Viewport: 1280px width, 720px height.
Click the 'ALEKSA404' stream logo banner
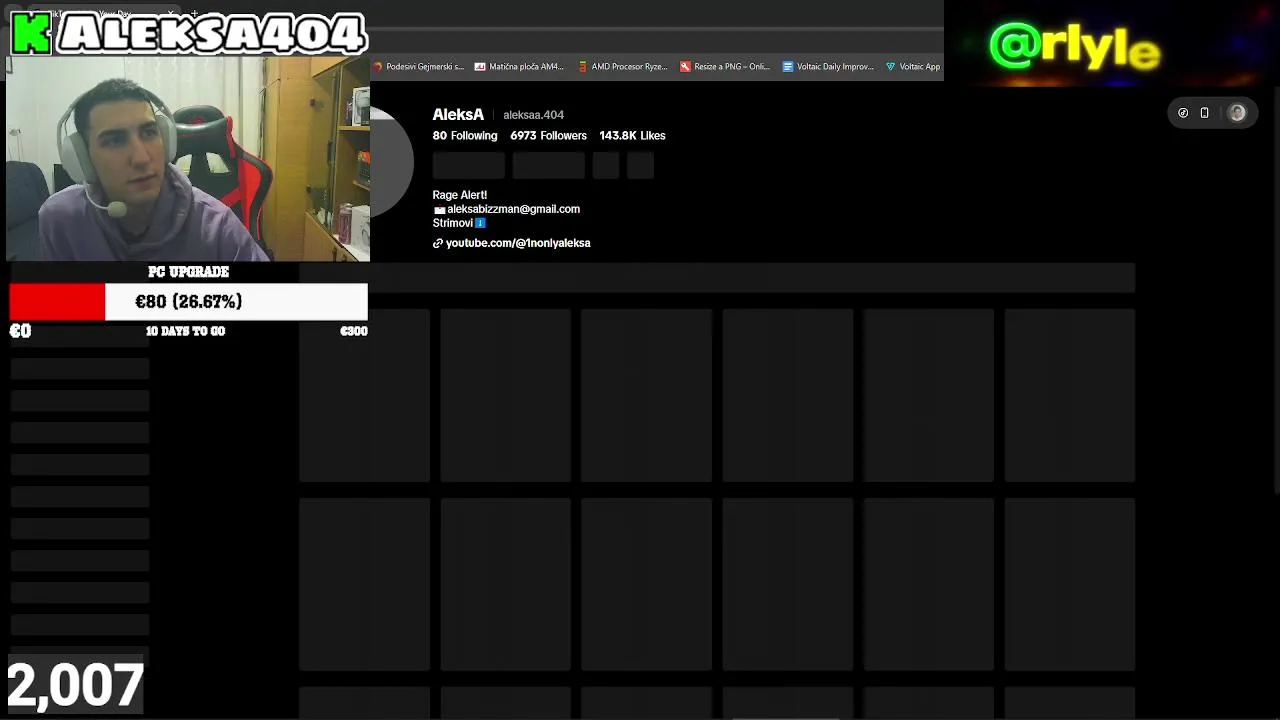(x=188, y=33)
